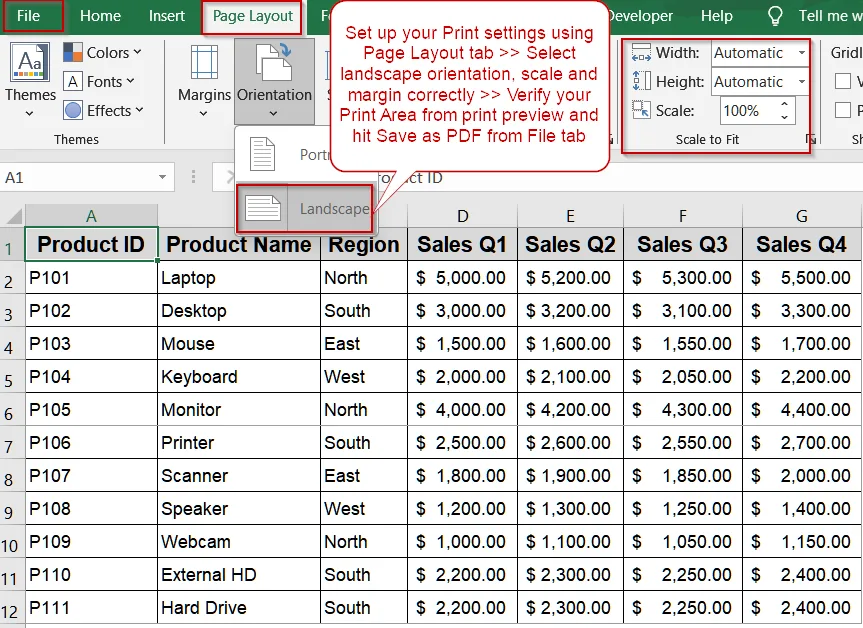Click the Colors theme icon

[73, 52]
